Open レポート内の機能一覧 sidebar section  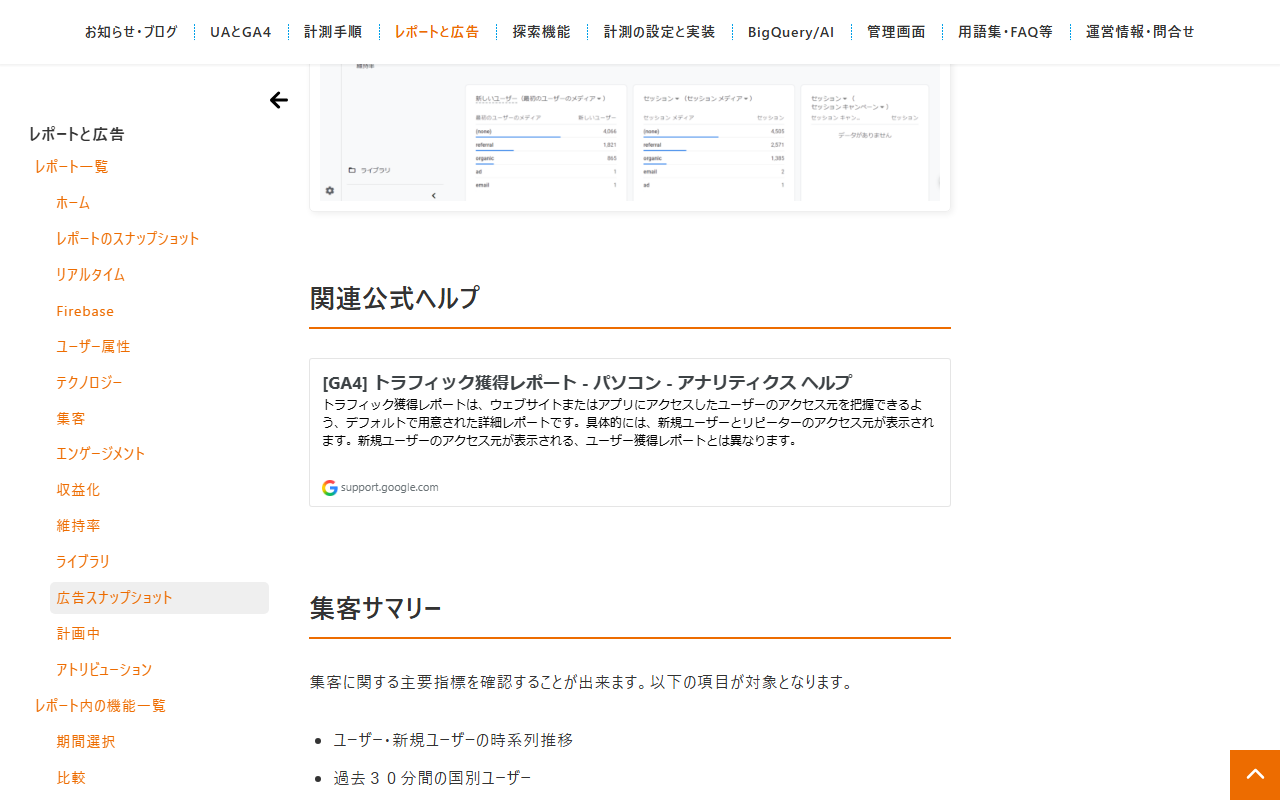[100, 706]
